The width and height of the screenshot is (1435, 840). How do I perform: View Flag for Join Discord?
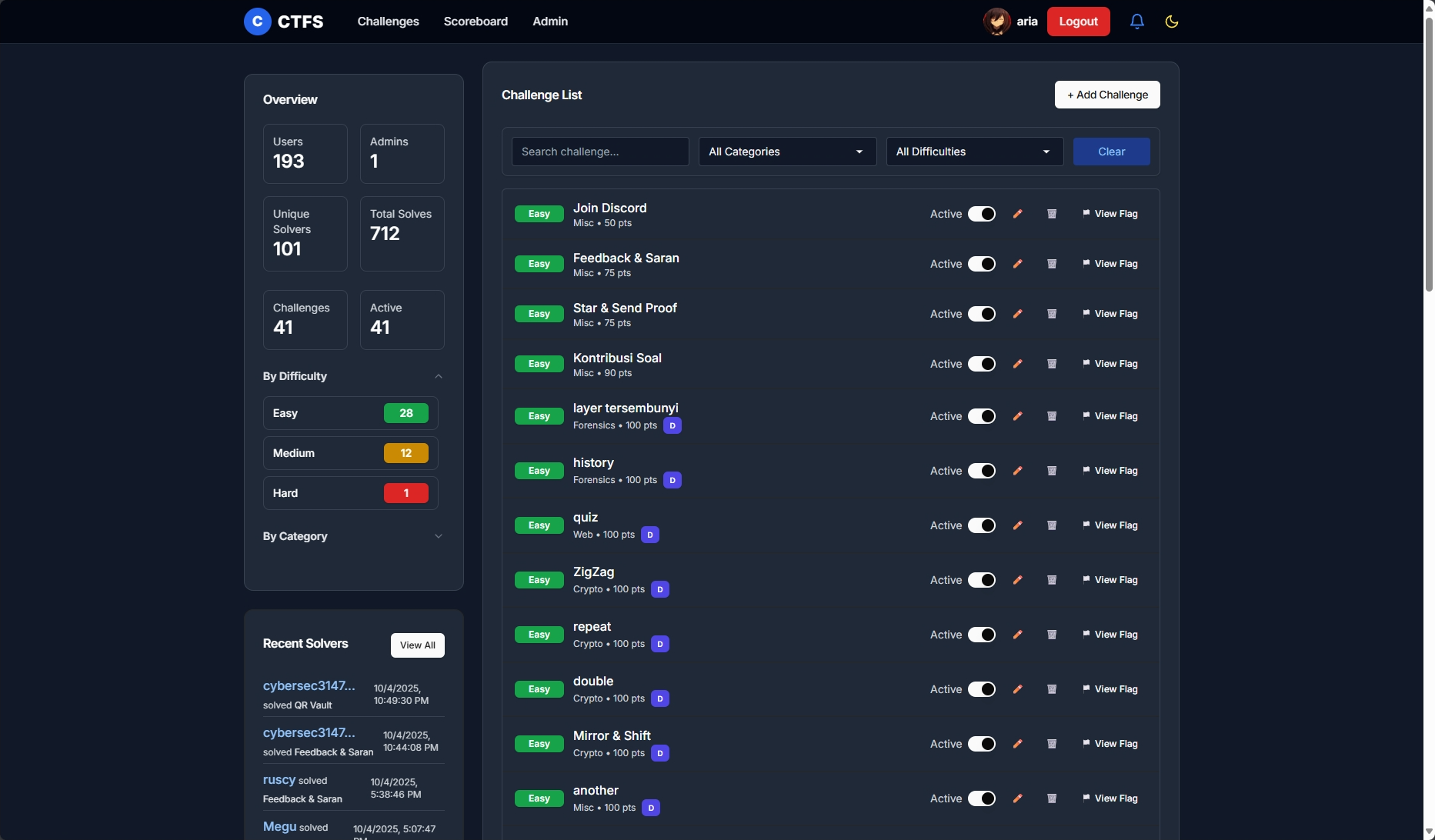click(x=1110, y=214)
